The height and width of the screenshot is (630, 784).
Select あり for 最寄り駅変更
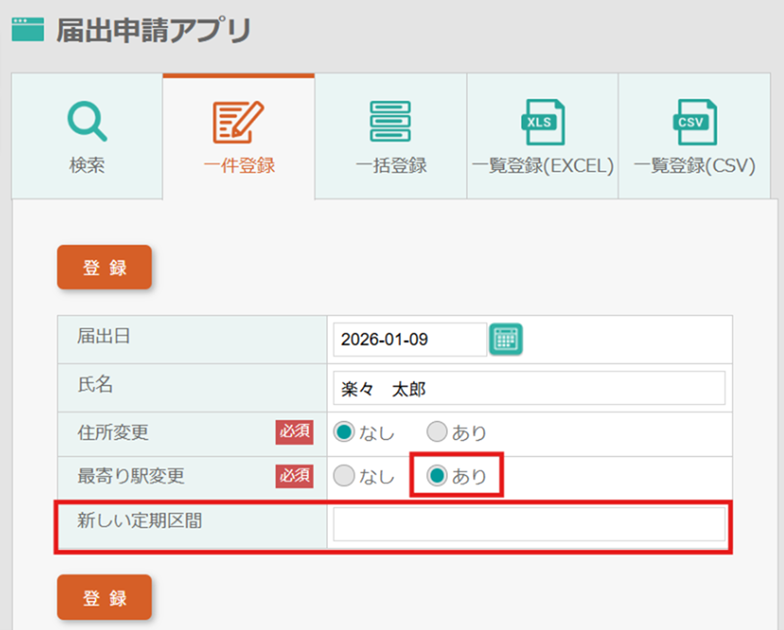[x=437, y=476]
